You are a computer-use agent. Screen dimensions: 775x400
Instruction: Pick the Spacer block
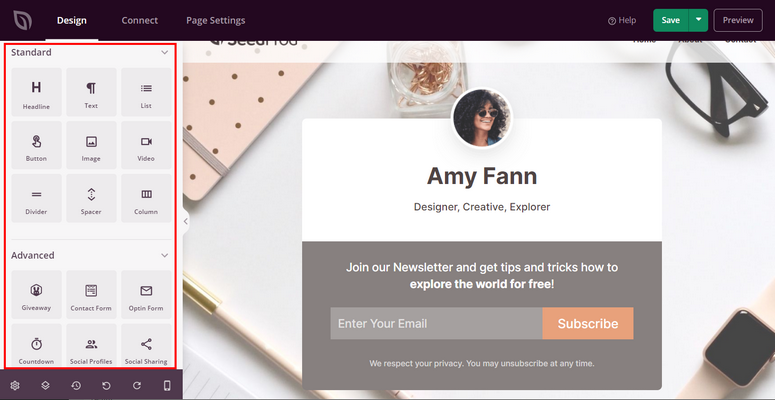[91, 198]
